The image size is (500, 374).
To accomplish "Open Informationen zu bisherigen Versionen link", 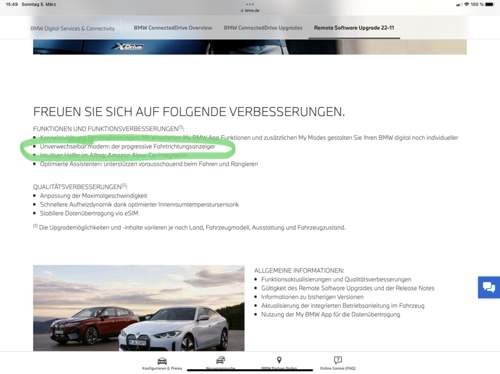I will pyautogui.click(x=312, y=297).
